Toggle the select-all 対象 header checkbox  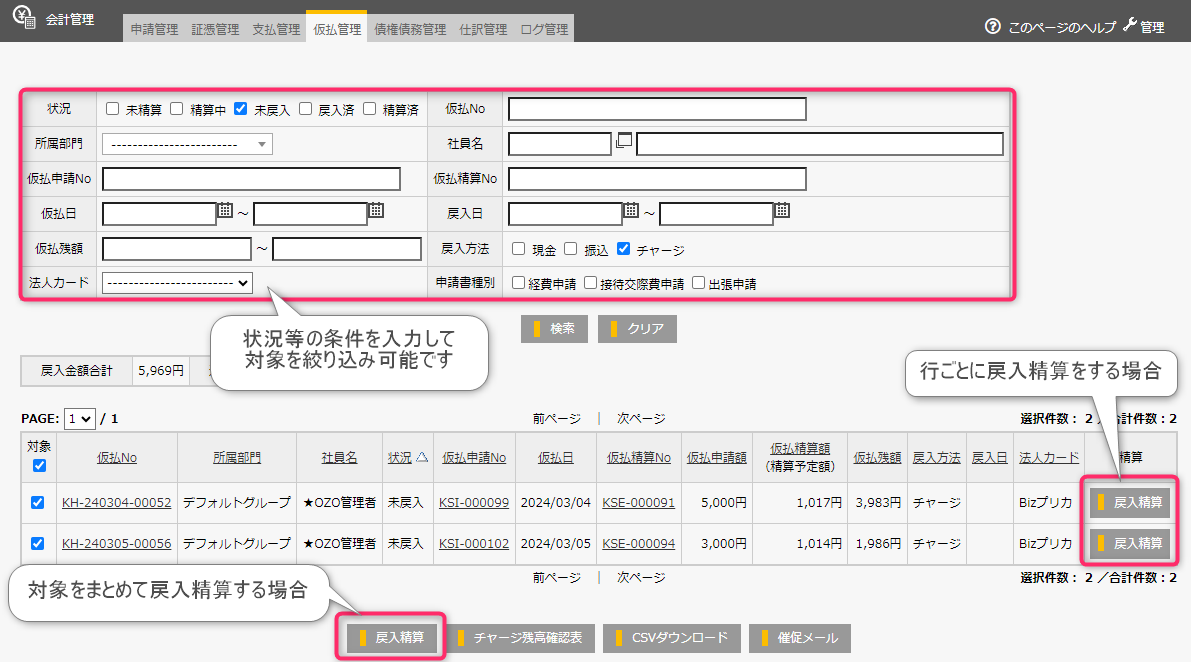pyautogui.click(x=39, y=465)
